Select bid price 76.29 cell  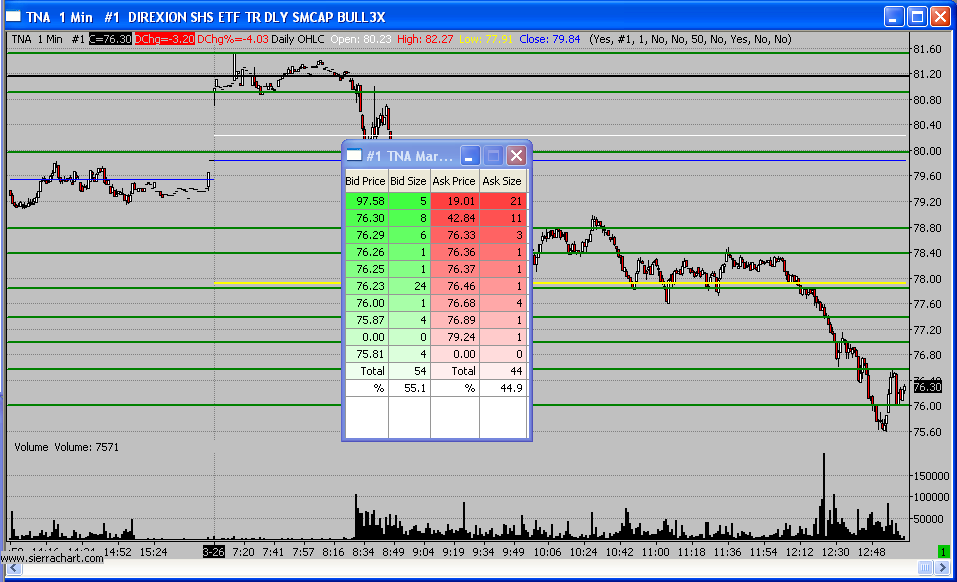click(x=366, y=235)
